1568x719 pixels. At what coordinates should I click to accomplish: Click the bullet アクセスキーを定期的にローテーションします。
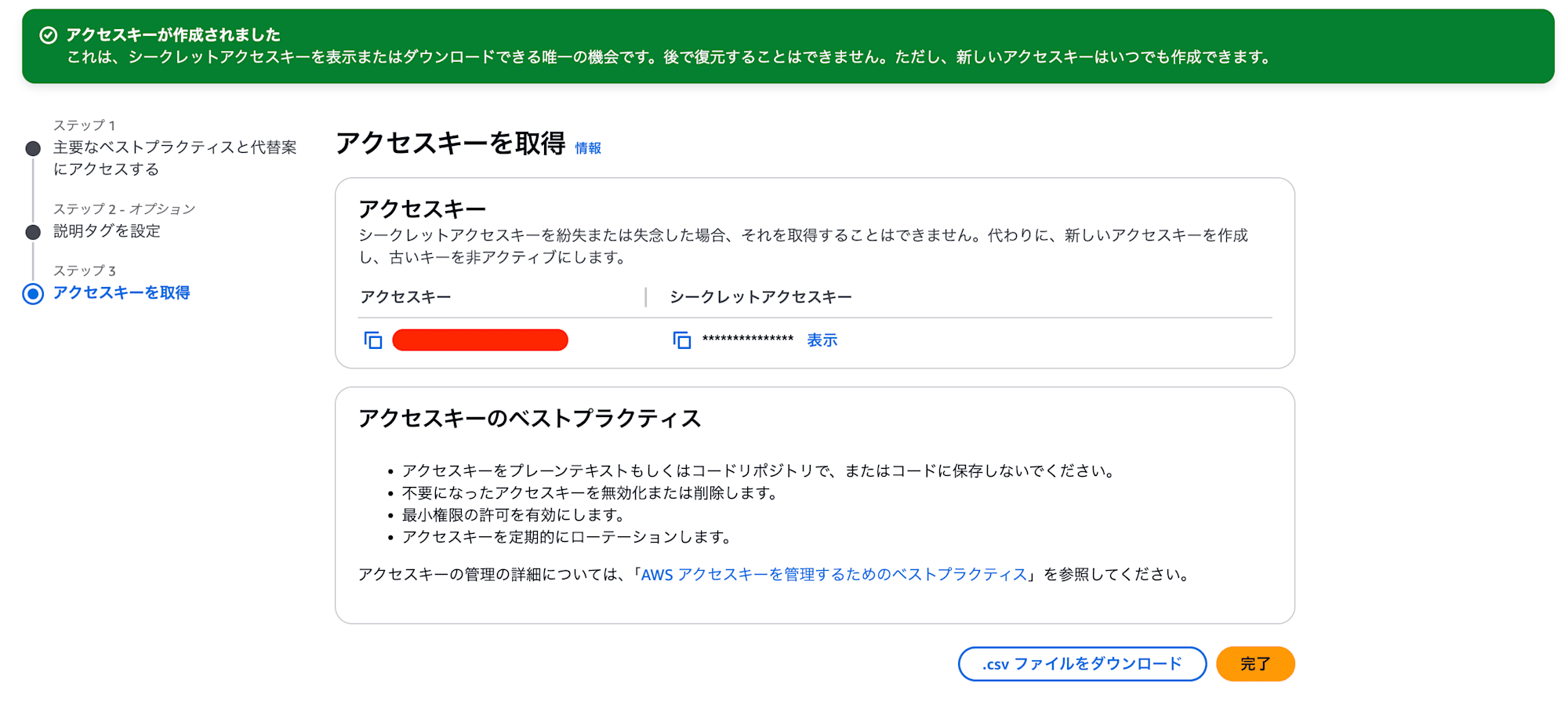click(x=569, y=537)
